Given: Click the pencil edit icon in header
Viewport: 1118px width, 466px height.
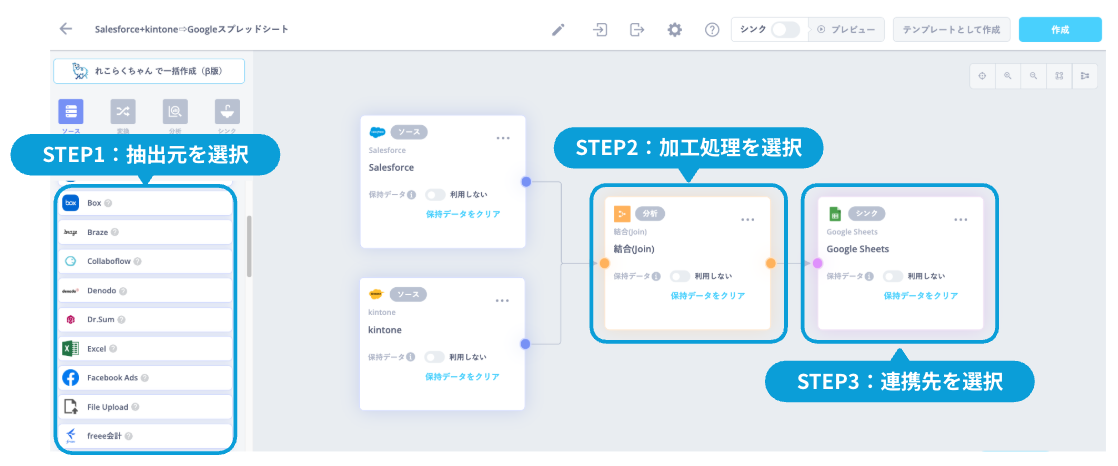Looking at the screenshot, I should pyautogui.click(x=559, y=30).
